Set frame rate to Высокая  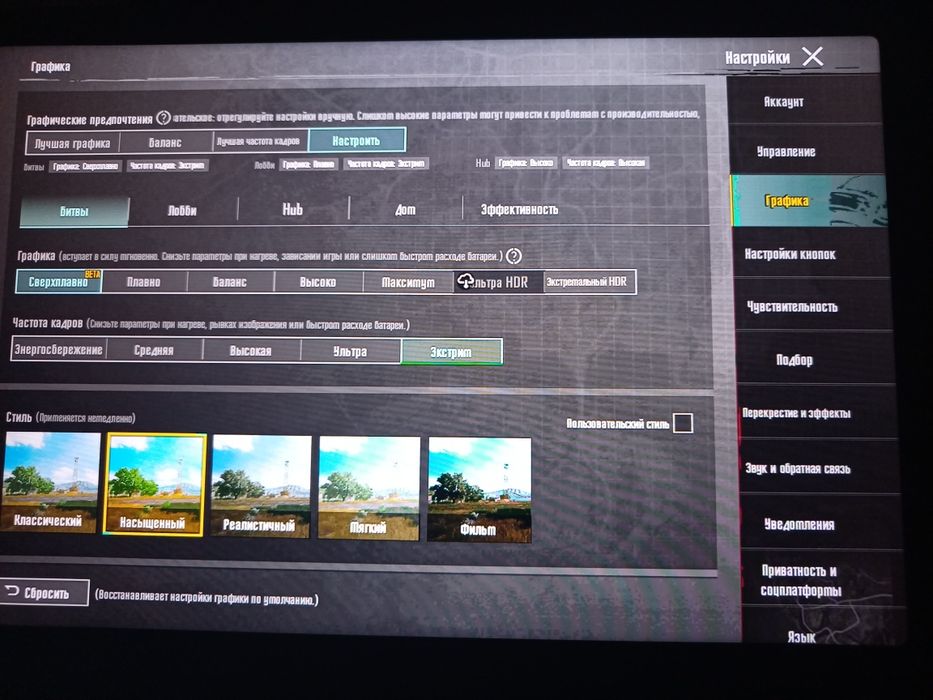[x=251, y=351]
